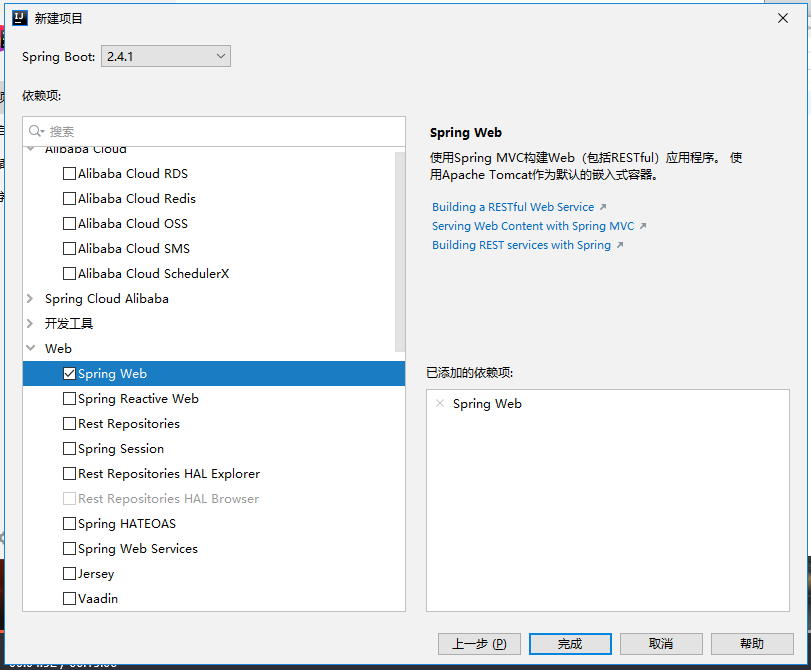This screenshot has width=811, height=670.
Task: Tick Alibaba Cloud SMS checkbox
Action: (x=69, y=248)
